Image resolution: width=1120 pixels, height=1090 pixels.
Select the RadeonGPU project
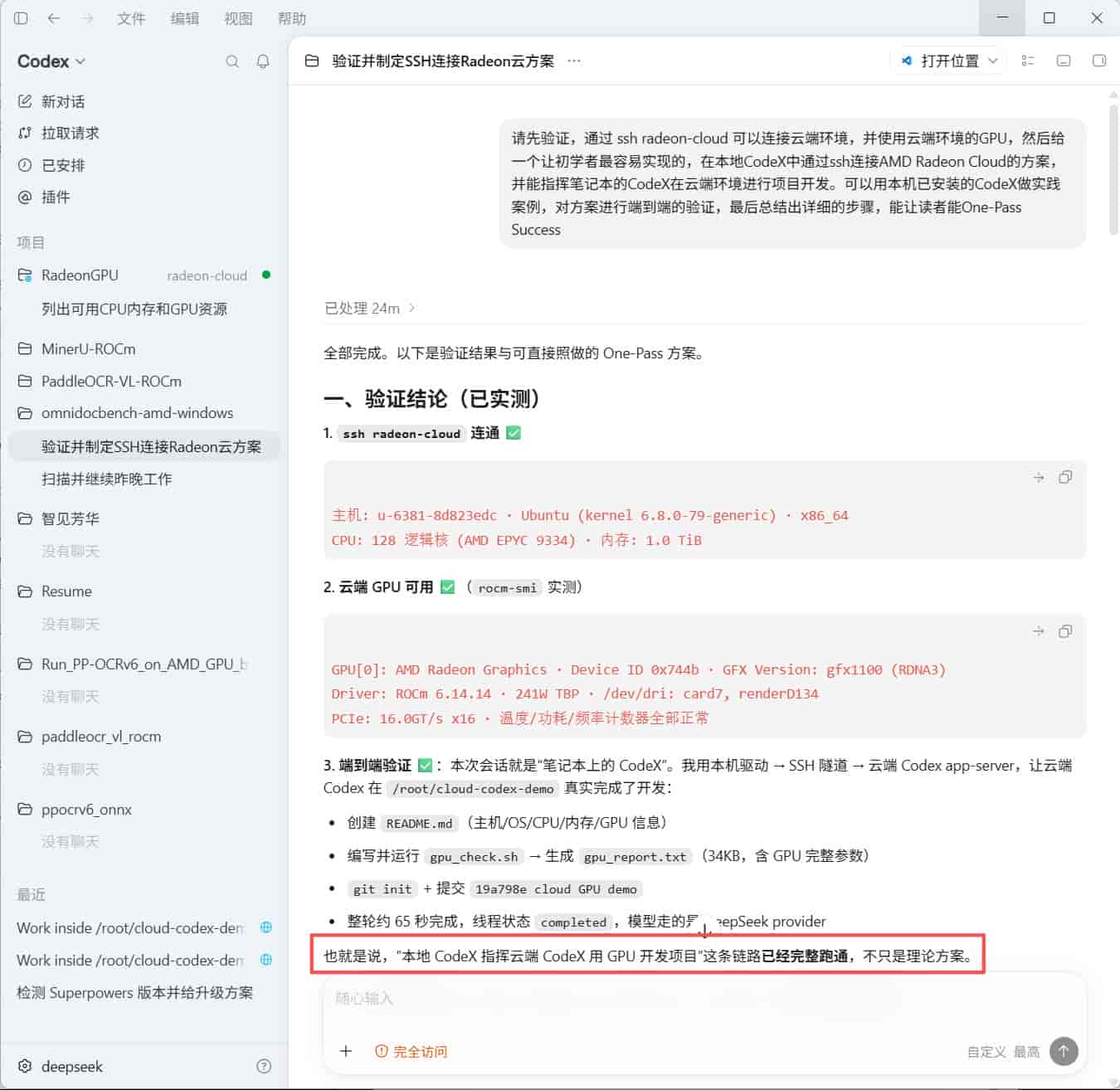pos(144,275)
